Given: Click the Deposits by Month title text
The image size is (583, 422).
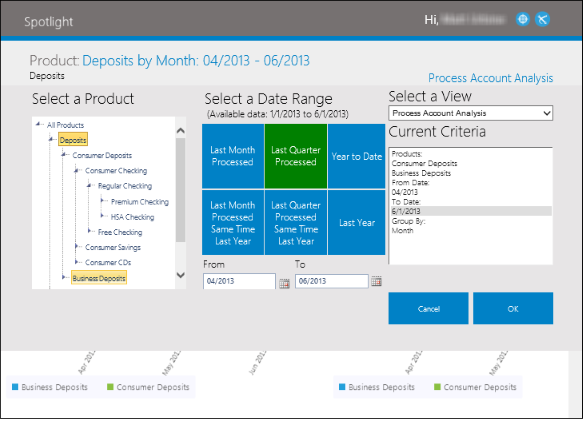Looking at the screenshot, I should [196, 60].
